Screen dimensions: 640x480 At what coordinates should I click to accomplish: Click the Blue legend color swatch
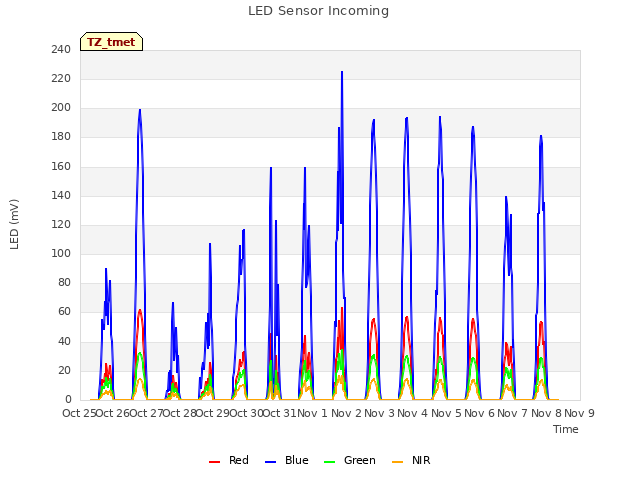tap(271, 462)
